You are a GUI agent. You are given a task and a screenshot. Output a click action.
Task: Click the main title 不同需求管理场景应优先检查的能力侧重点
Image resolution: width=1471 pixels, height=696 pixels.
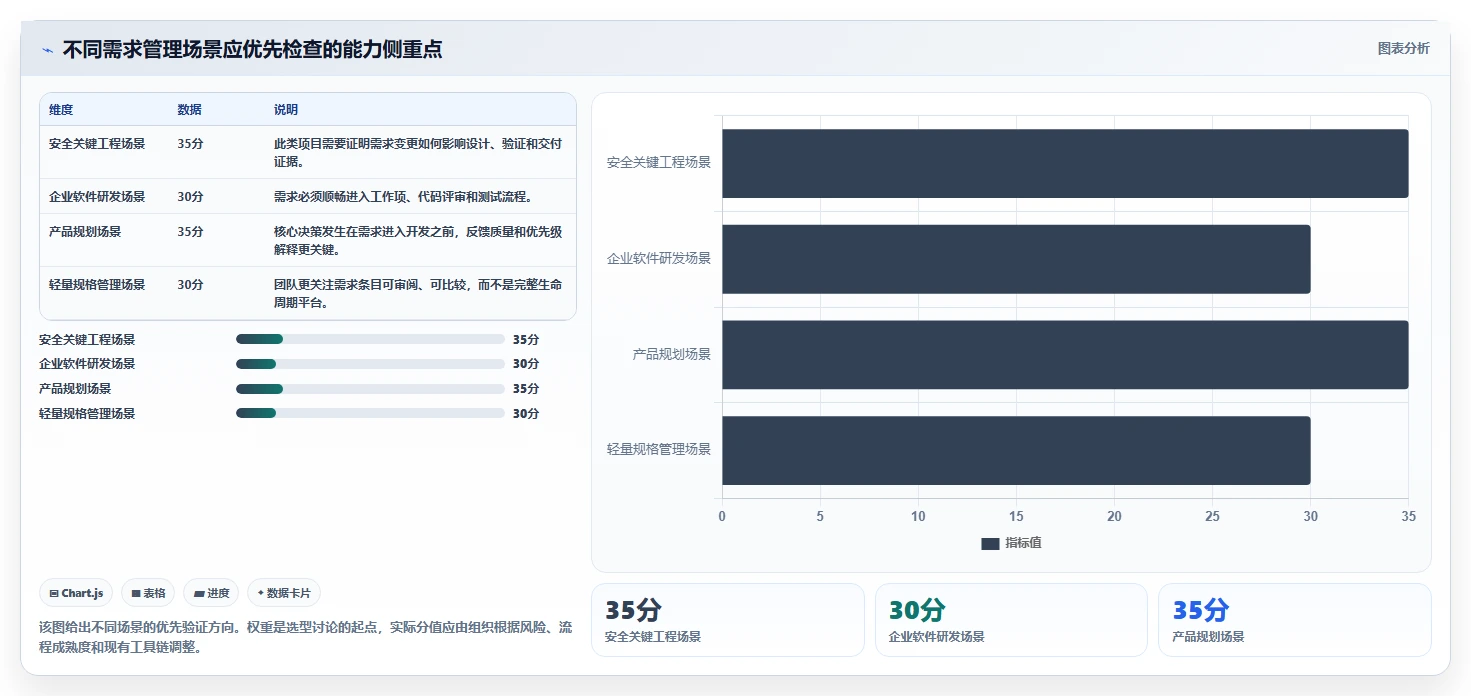pyautogui.click(x=252, y=49)
